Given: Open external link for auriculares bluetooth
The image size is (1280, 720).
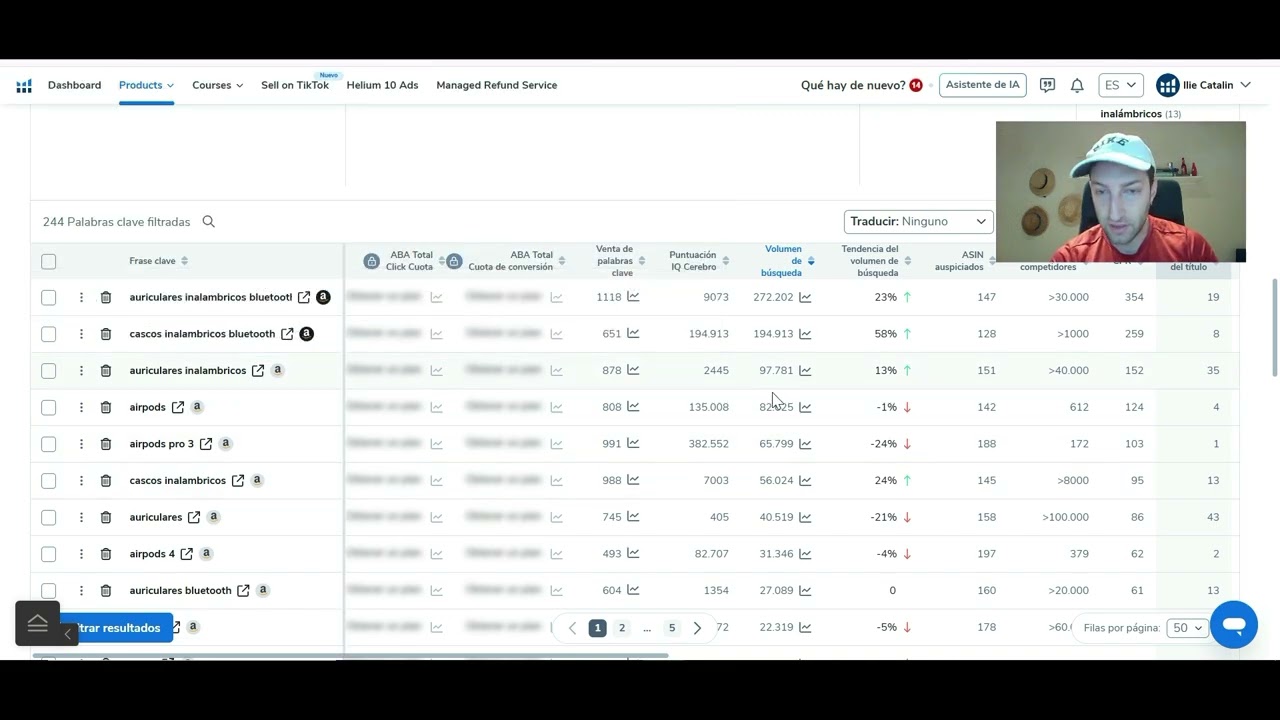Looking at the screenshot, I should tap(243, 591).
